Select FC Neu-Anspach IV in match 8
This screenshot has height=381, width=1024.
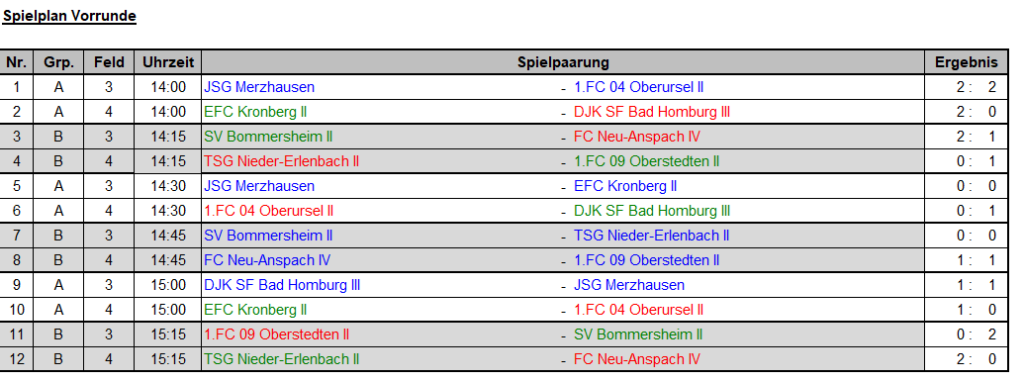[x=267, y=260]
